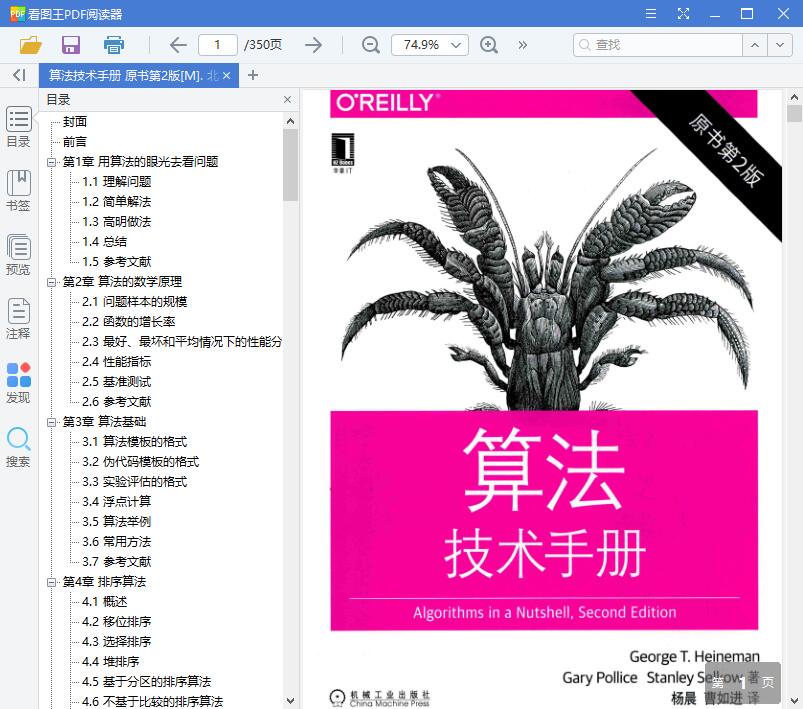Select 第2章 算法的数学原理 in outline
This screenshot has height=709, width=803.
pyautogui.click(x=122, y=281)
